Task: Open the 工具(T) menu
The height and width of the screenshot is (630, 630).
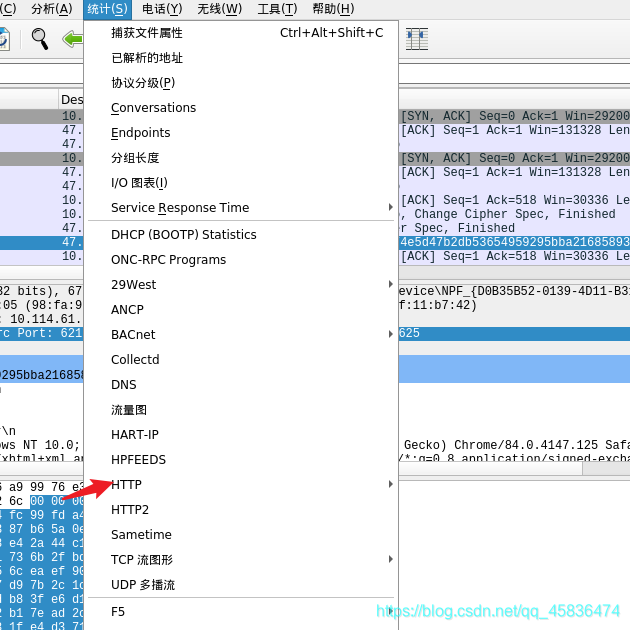Action: pyautogui.click(x=277, y=9)
